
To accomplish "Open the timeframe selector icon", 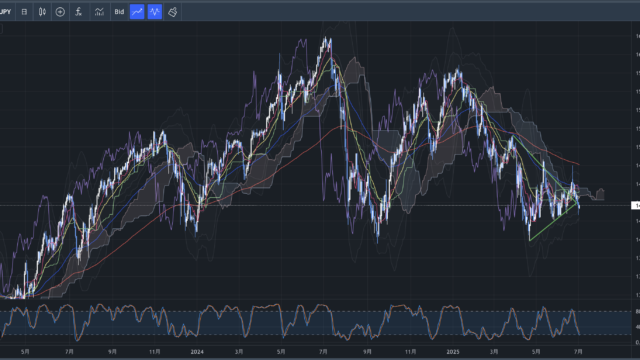I will 24,12.
